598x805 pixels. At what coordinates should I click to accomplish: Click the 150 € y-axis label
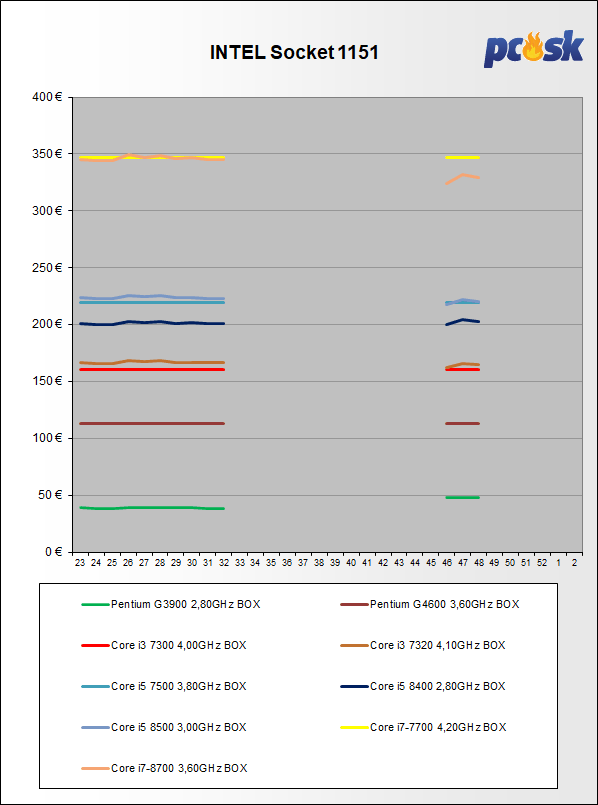(x=48, y=381)
